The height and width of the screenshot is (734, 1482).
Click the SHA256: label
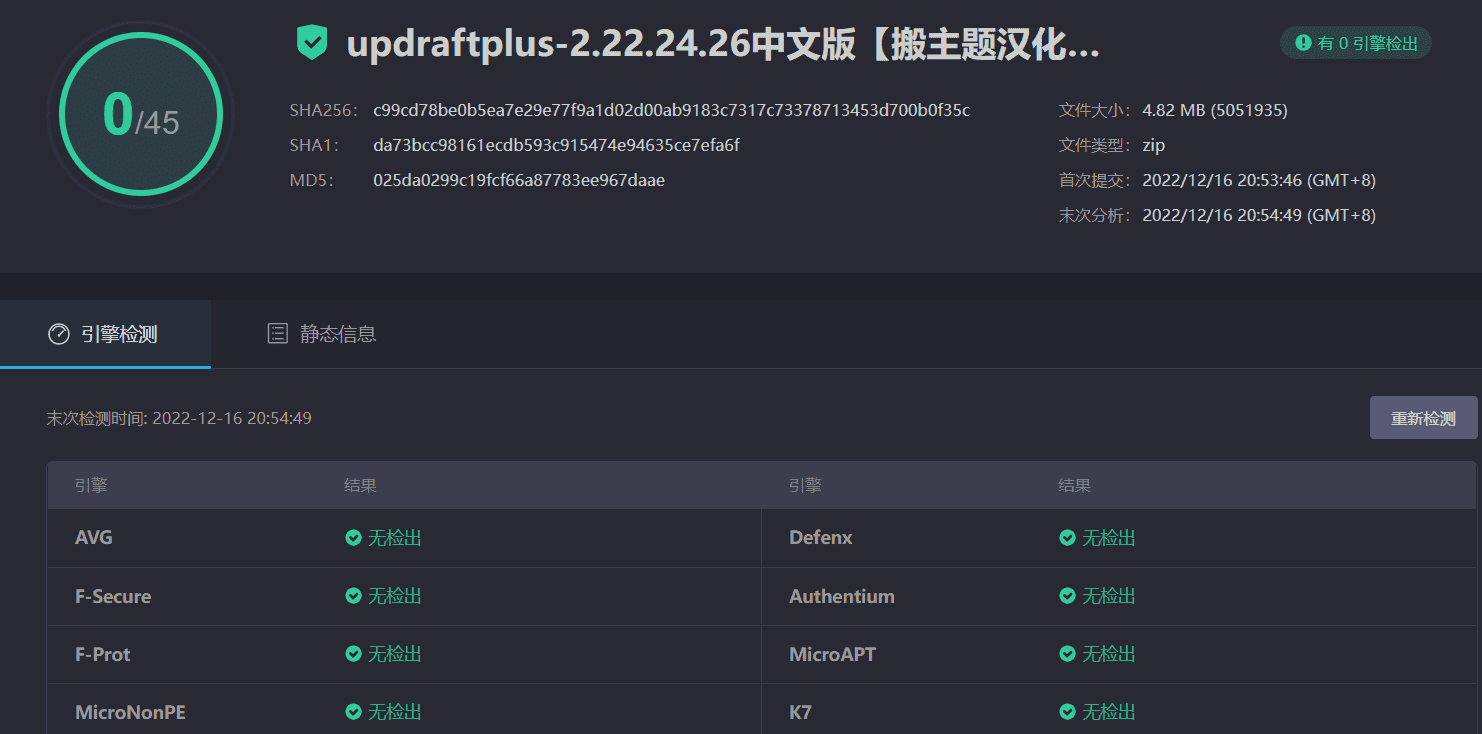[x=323, y=110]
